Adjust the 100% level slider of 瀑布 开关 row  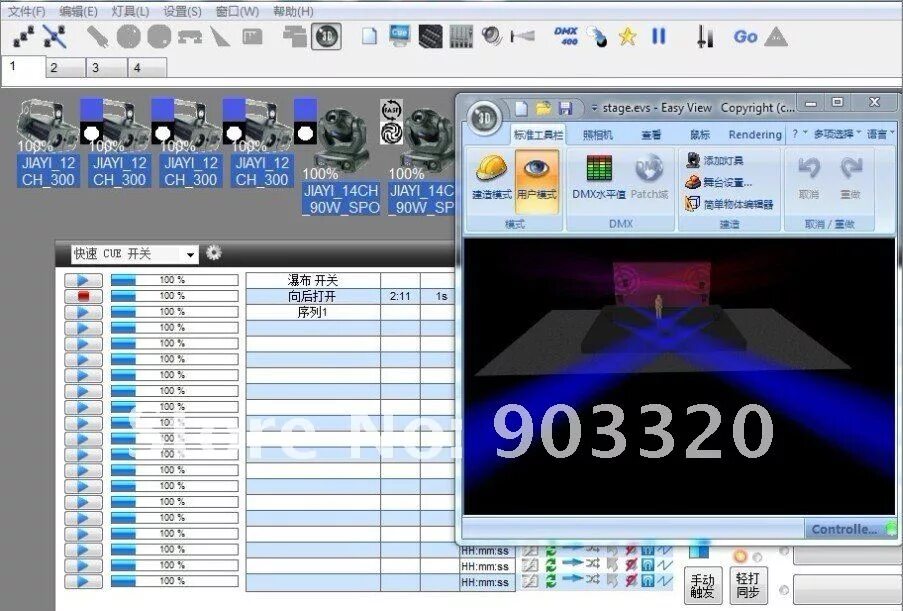(174, 280)
